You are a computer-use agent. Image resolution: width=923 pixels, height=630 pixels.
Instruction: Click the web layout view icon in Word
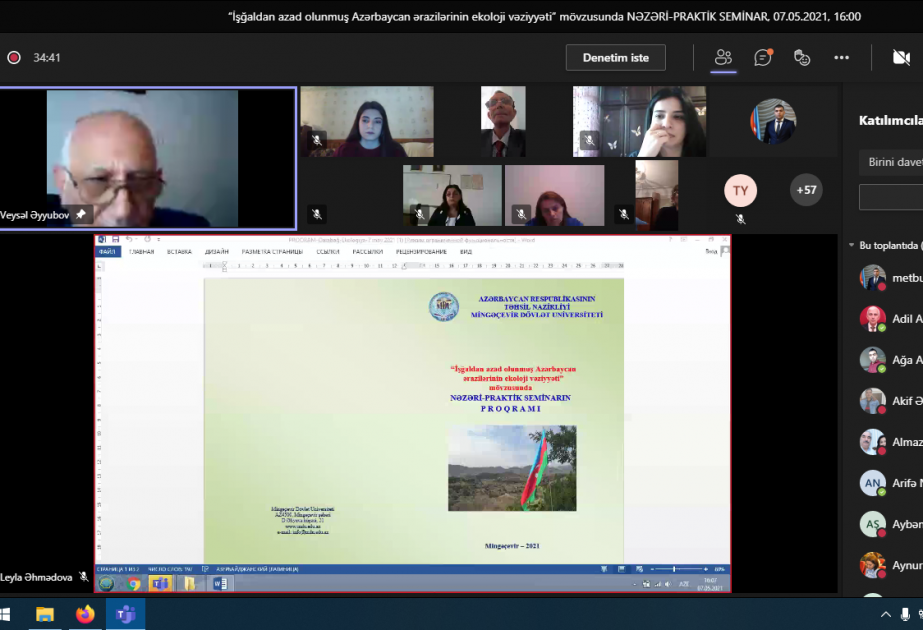639,569
